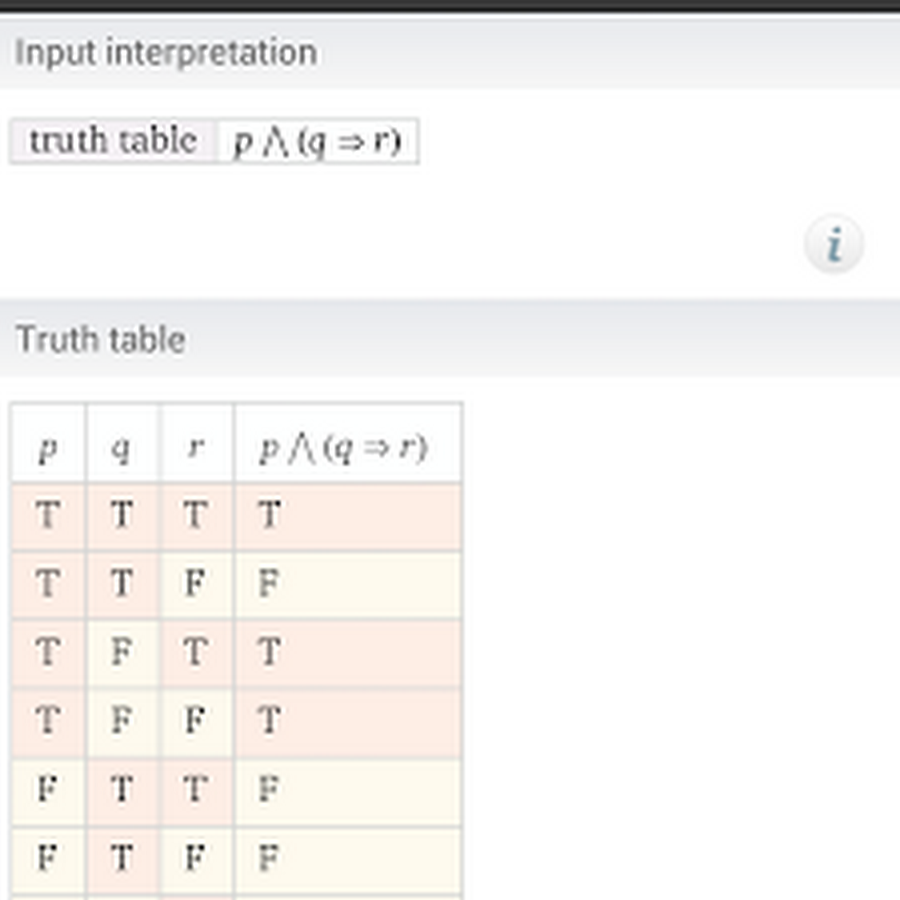Click the q value F in the T F T row
Viewport: 900px width, 900px height.
[x=123, y=653]
